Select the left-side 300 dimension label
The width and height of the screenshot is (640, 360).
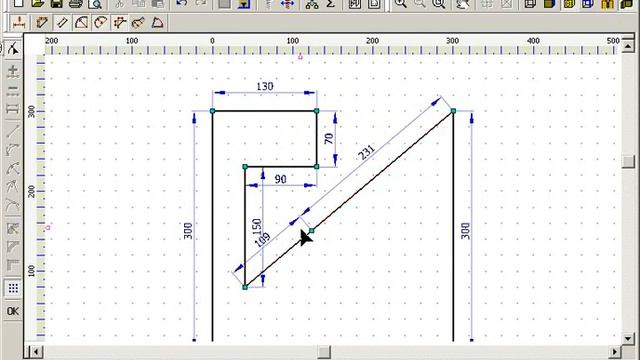(188, 231)
